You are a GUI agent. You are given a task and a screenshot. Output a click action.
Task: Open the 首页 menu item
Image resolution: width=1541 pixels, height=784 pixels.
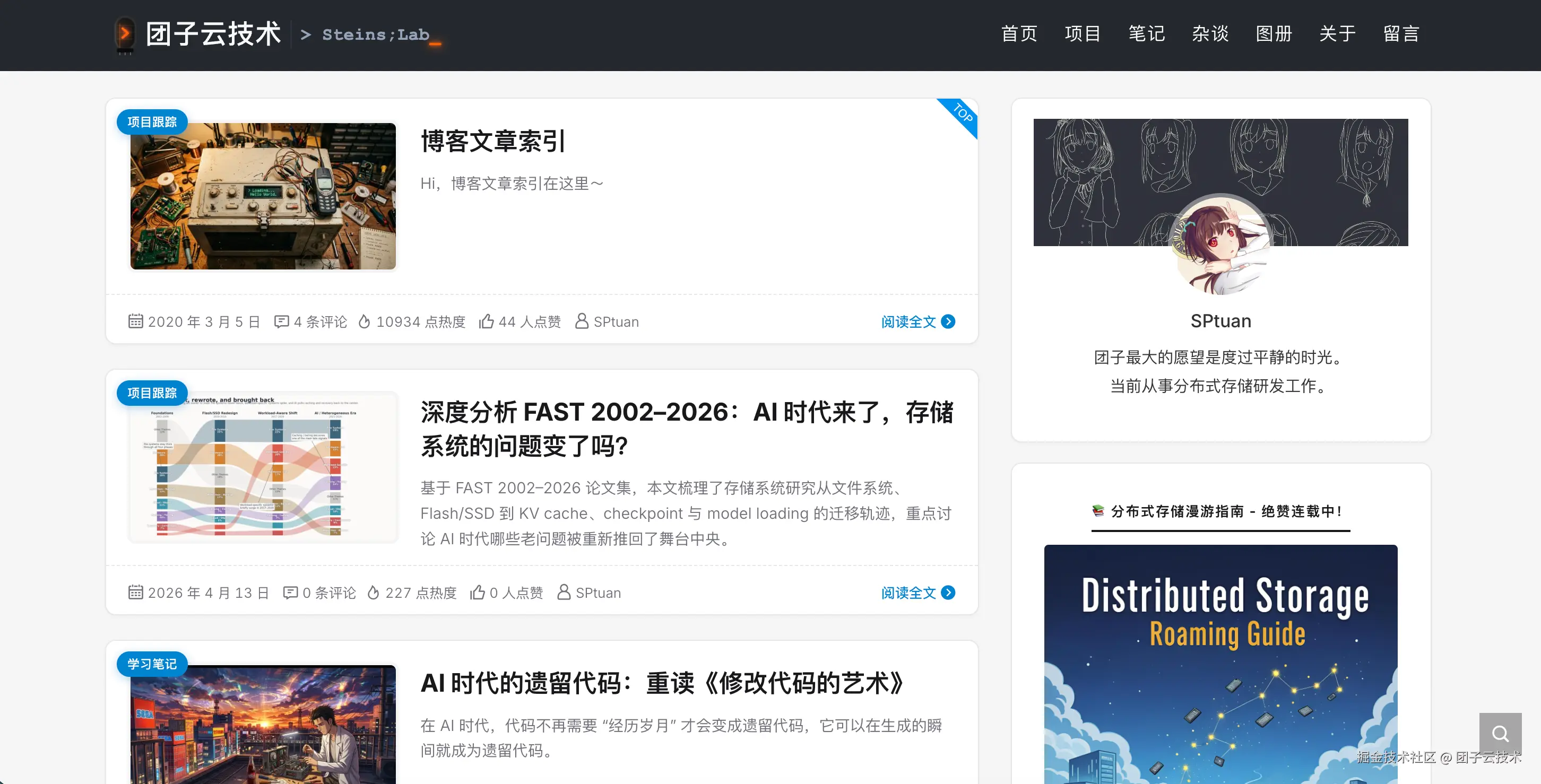click(1019, 34)
